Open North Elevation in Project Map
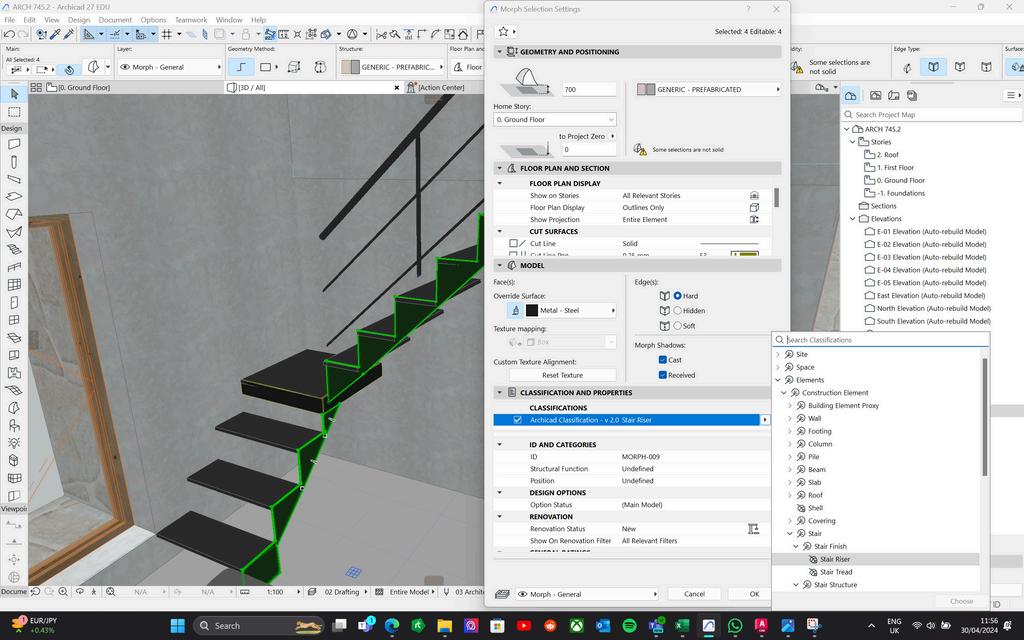The image size is (1024, 640). tap(933, 309)
